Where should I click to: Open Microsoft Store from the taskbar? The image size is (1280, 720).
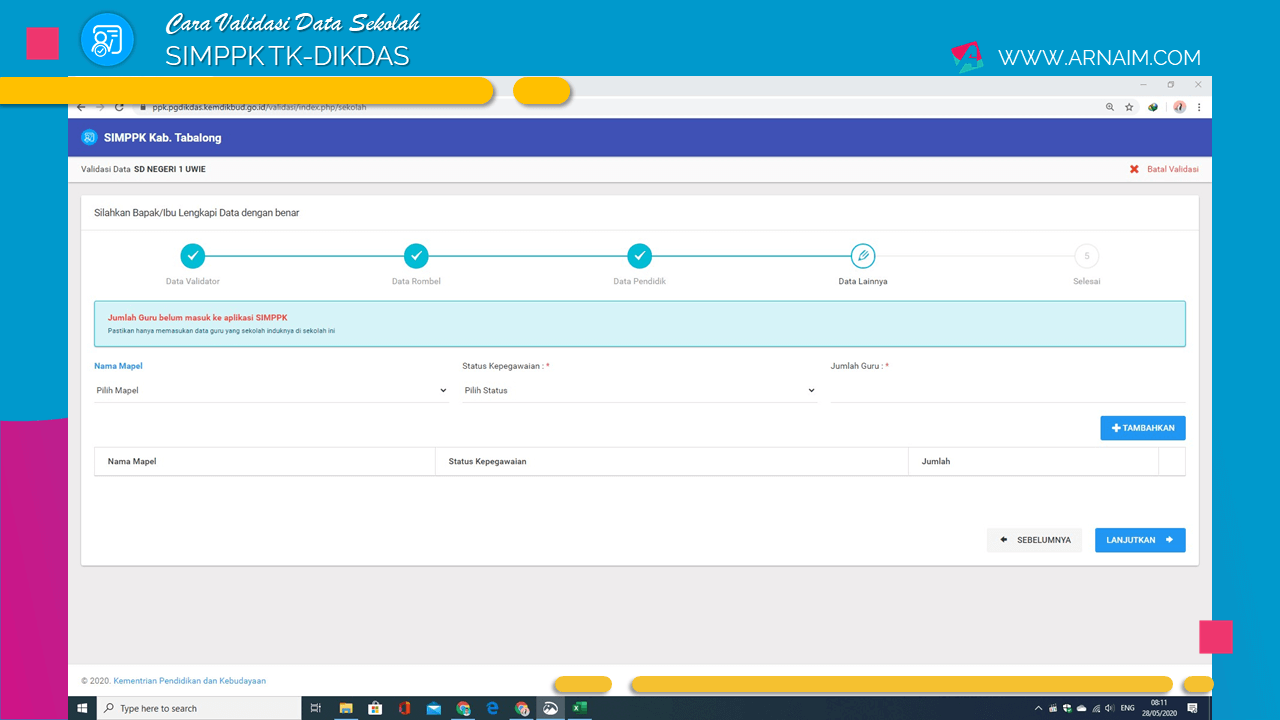pos(375,708)
